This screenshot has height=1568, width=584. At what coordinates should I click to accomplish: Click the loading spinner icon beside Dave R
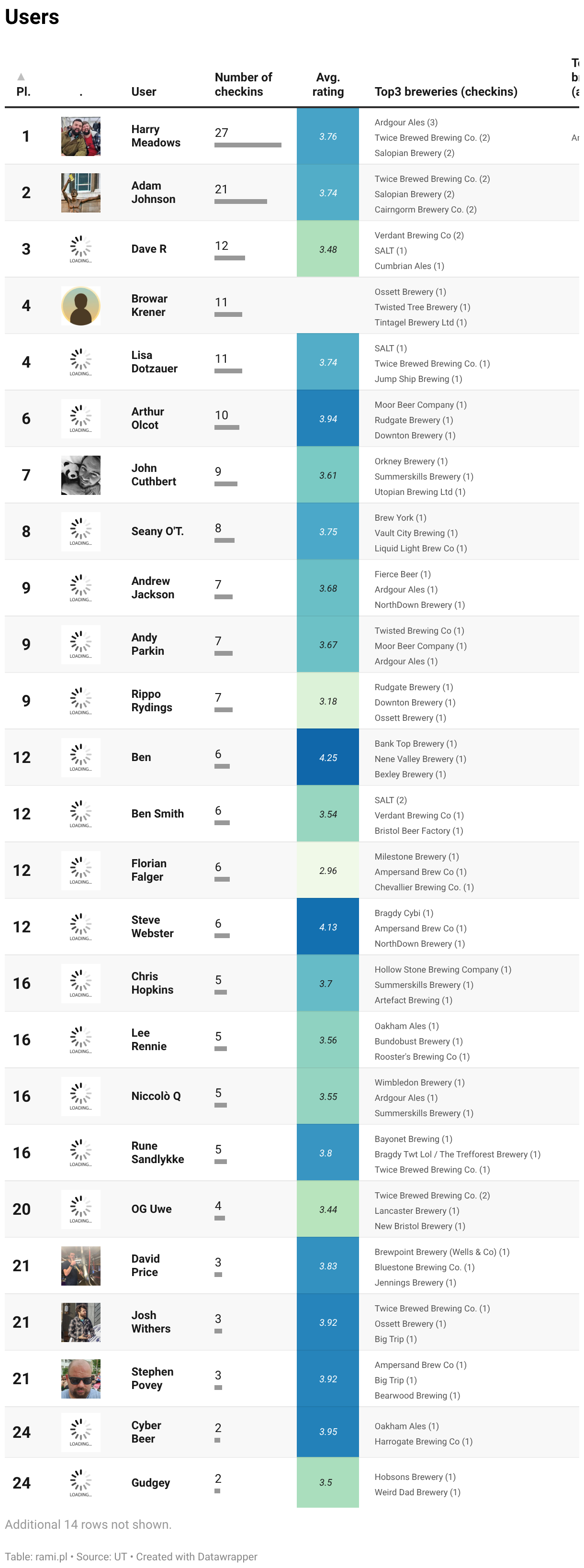coord(80,249)
